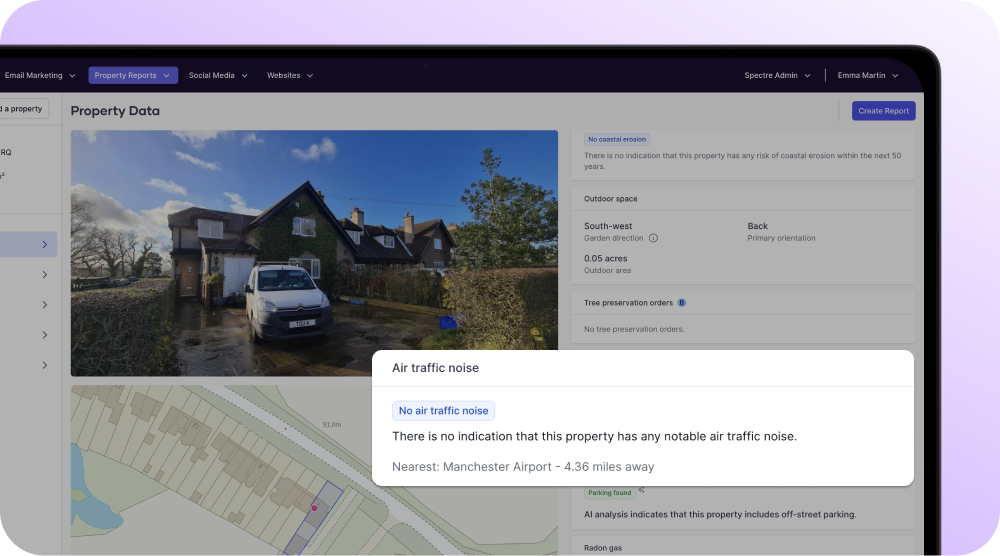Screen dimensions: 1000x556
Task: Open the house street photo
Action: [314, 253]
